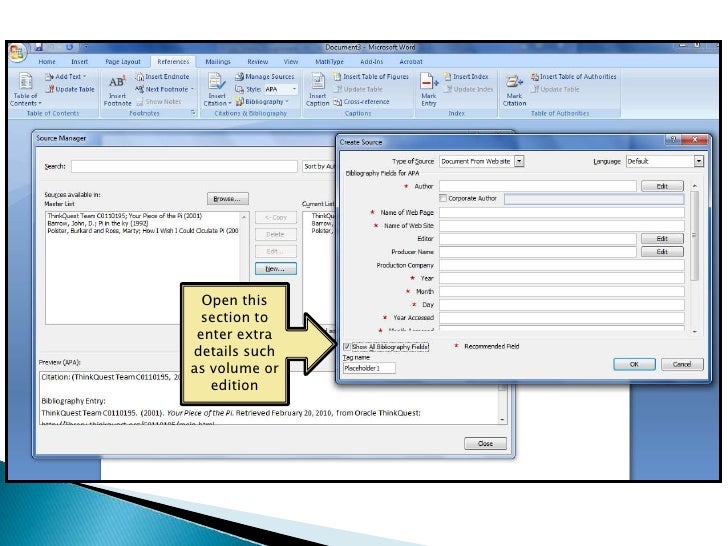Click the Tag name field

369,368
